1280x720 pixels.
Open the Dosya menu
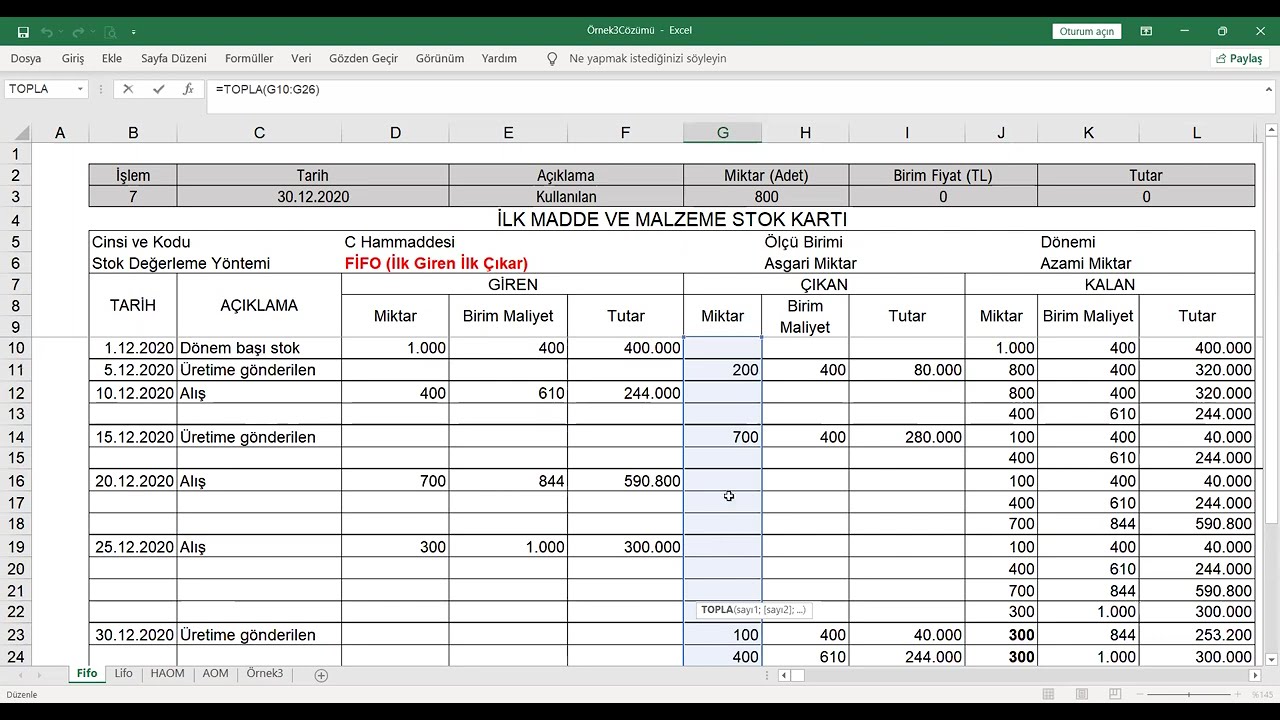(x=26, y=59)
